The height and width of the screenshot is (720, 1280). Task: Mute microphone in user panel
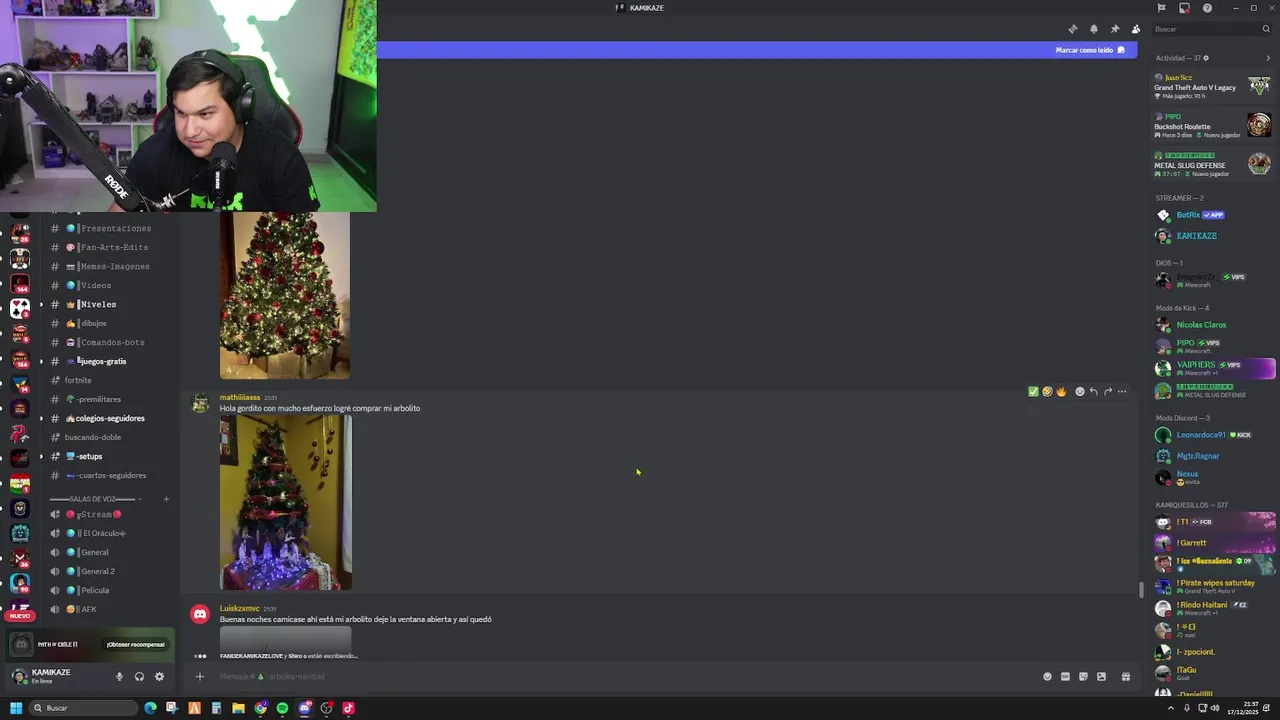pos(119,677)
